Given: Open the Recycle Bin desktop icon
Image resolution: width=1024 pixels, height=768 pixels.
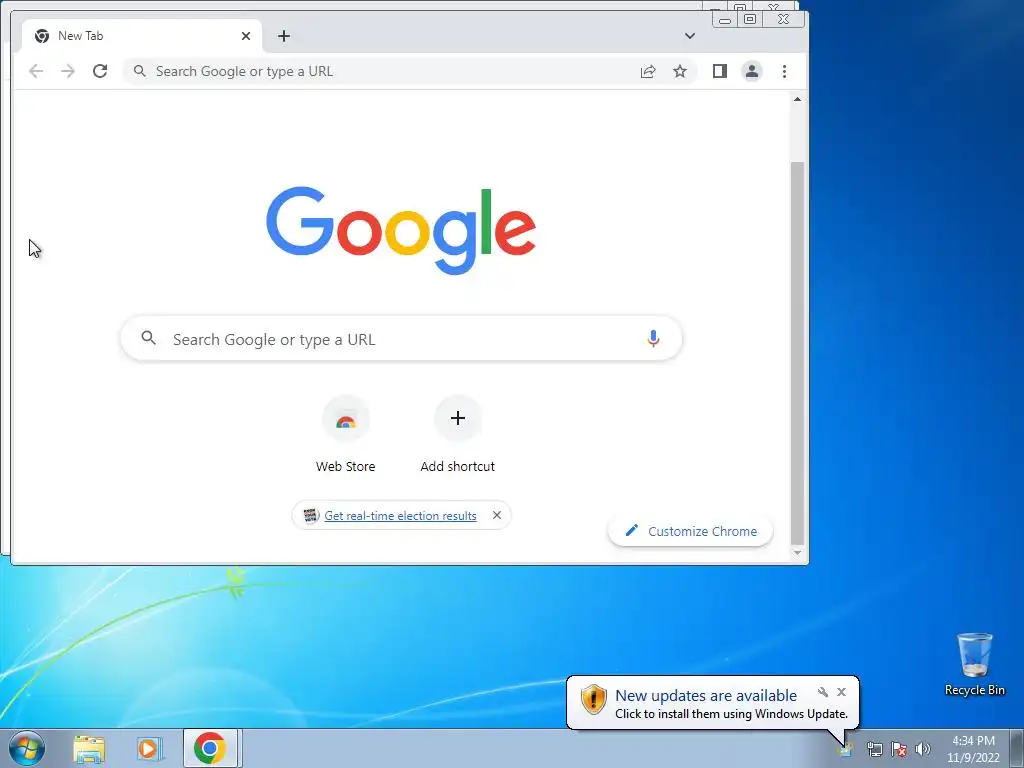Looking at the screenshot, I should [974, 664].
